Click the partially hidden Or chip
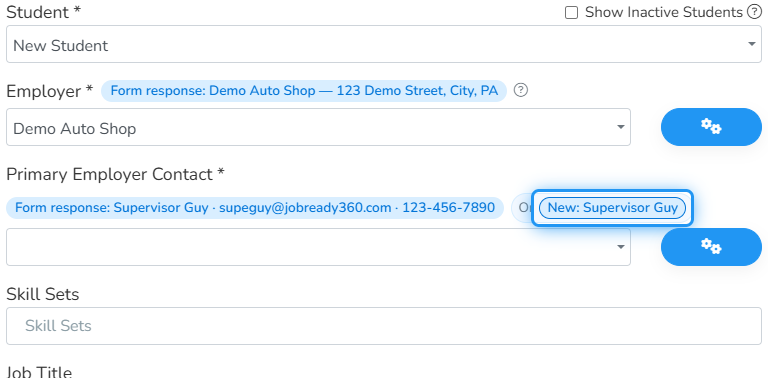The image size is (768, 378). 523,208
